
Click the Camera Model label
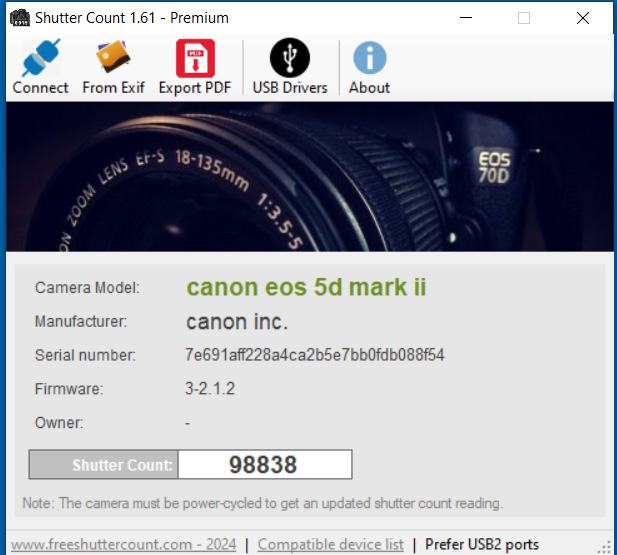(x=87, y=288)
